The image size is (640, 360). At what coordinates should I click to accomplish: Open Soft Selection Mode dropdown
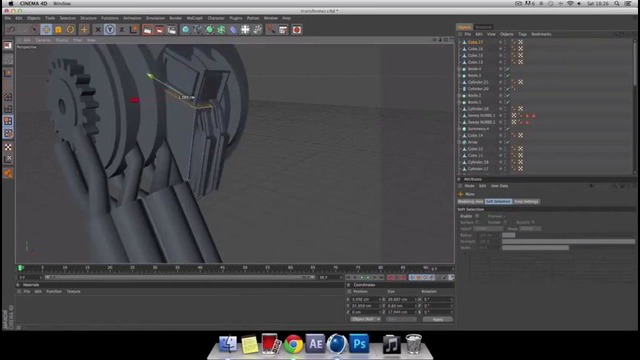tap(530, 229)
